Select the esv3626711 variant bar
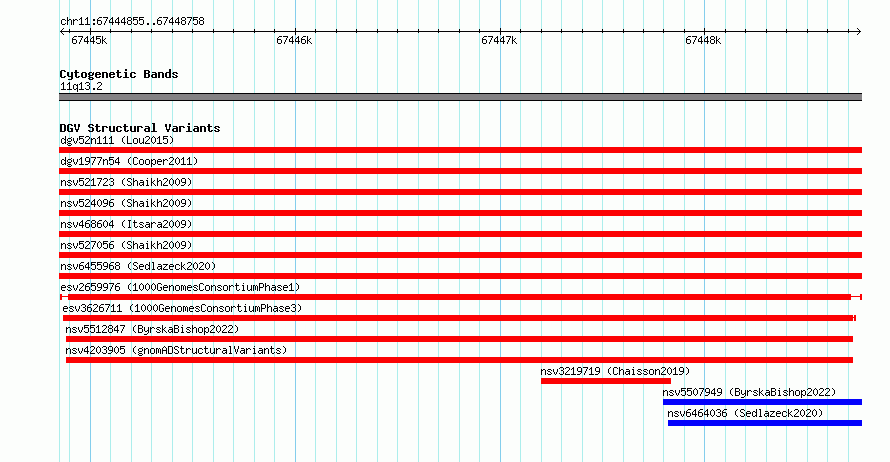Viewport: 890px width, 462px height. [459, 318]
